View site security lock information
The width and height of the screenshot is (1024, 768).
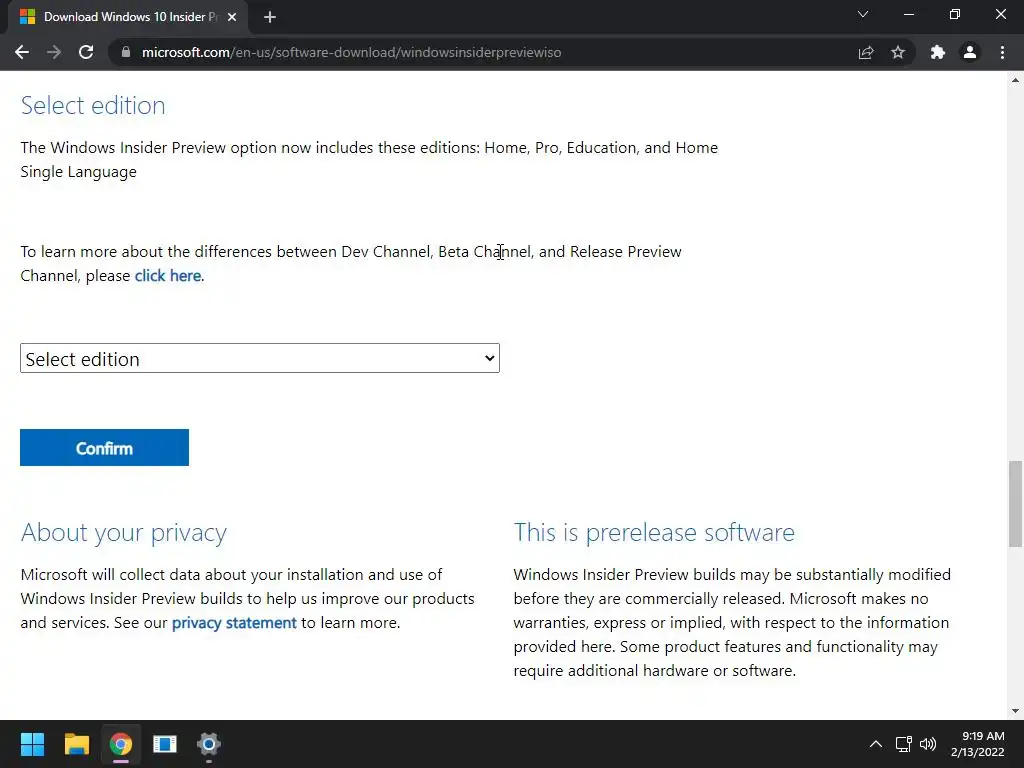(126, 52)
